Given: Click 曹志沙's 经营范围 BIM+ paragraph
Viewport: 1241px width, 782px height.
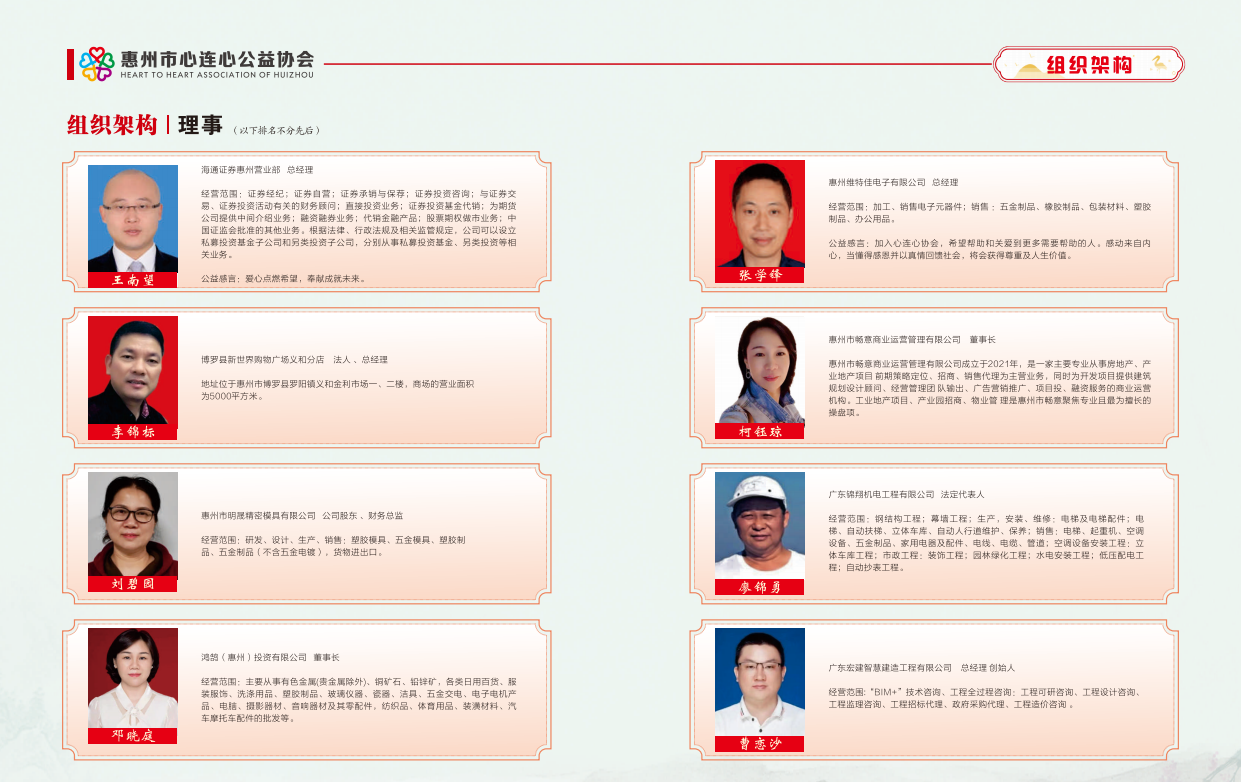Looking at the screenshot, I should pos(984,698).
